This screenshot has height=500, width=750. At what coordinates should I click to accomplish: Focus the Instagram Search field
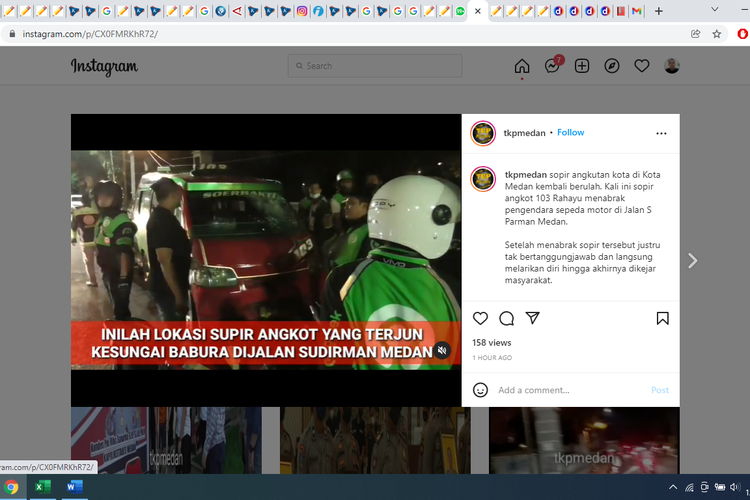375,66
